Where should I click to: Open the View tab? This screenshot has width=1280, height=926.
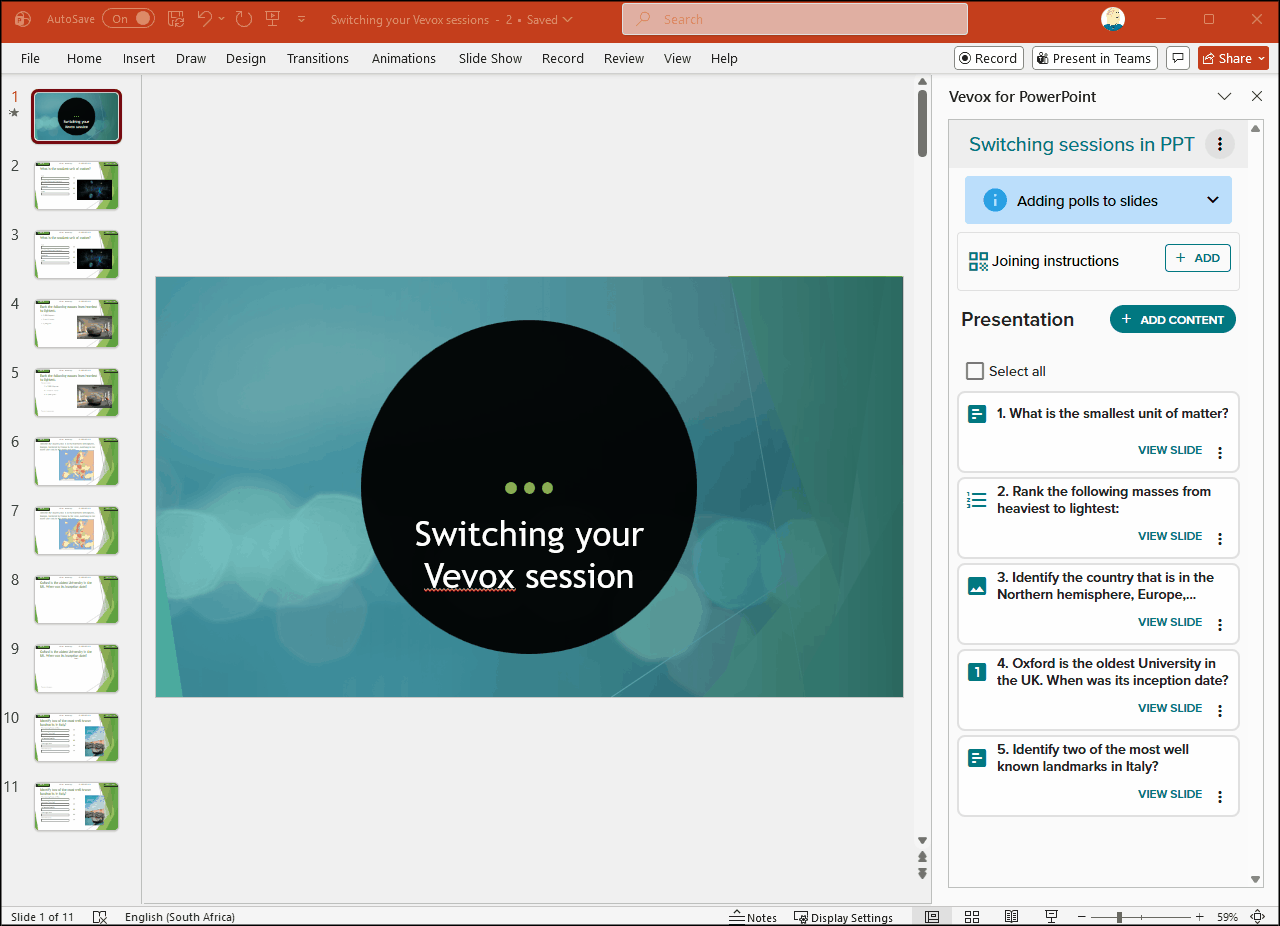click(677, 58)
